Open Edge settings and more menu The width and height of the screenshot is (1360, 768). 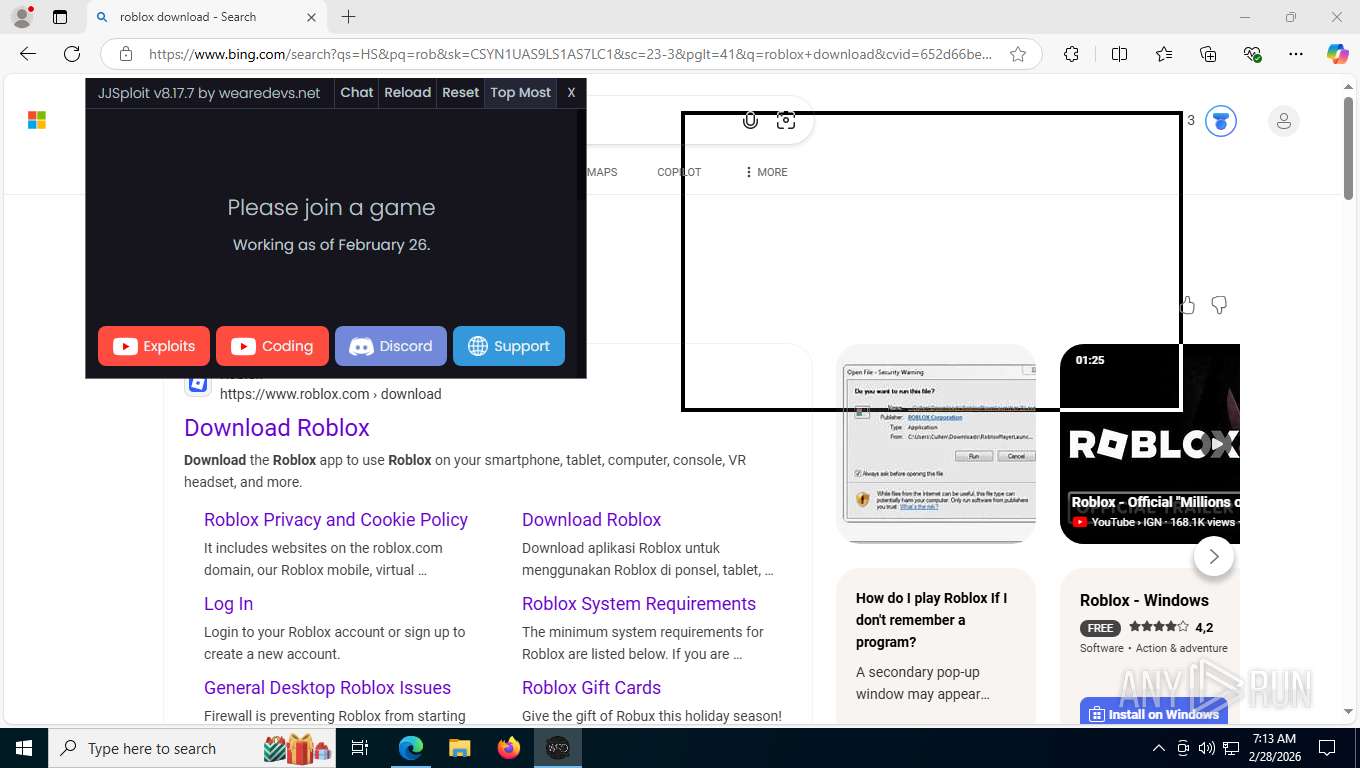[x=1296, y=54]
